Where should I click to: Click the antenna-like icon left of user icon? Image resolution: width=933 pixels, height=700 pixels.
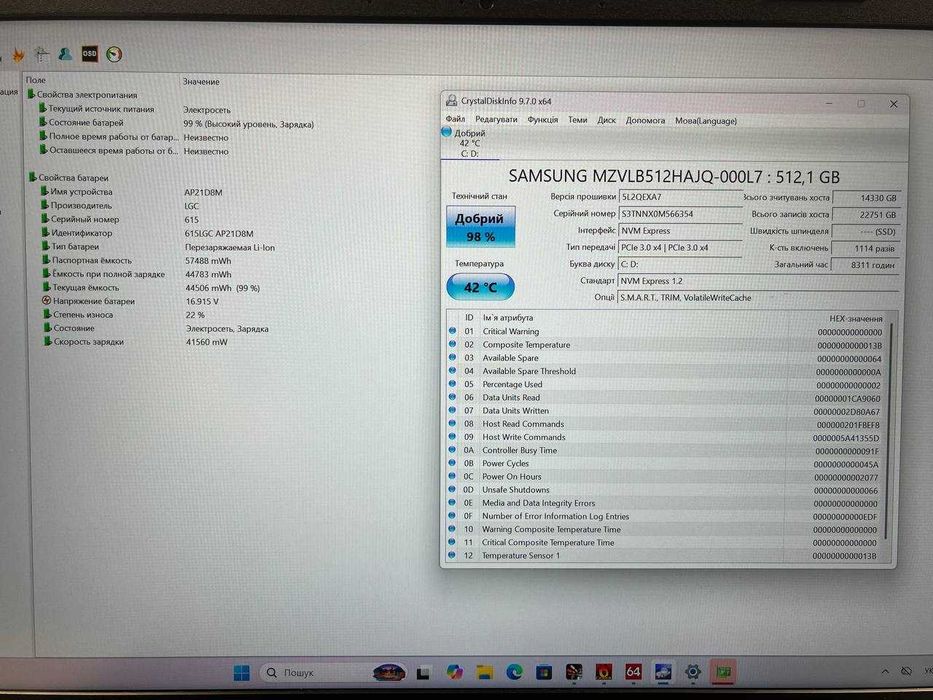41,54
